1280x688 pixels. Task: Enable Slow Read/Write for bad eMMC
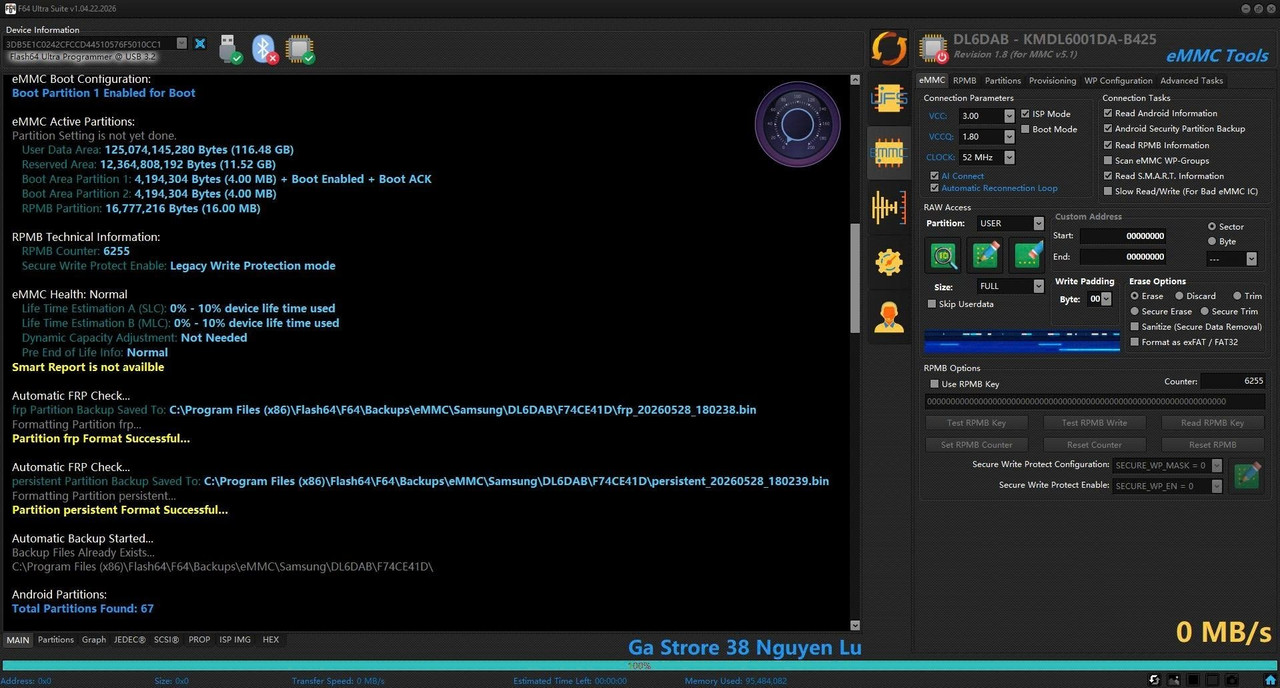[1108, 191]
